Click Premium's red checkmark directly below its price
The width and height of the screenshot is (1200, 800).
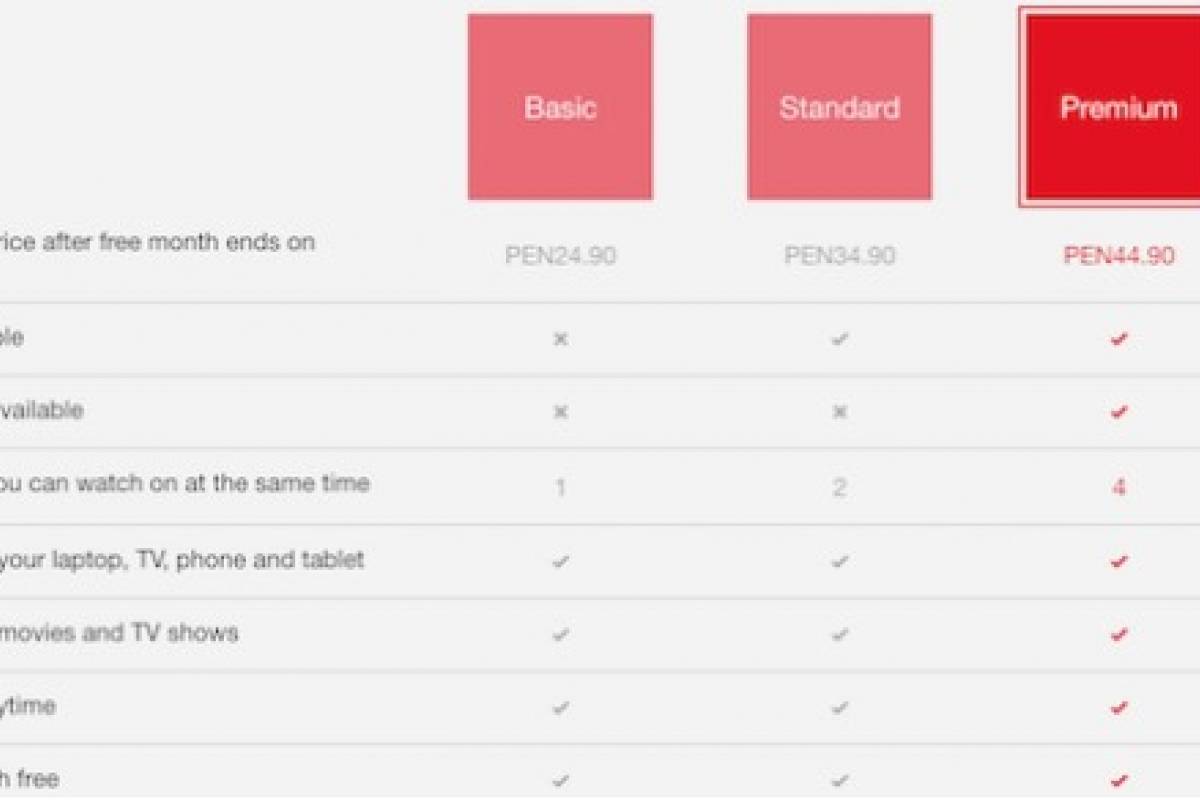pos(1119,339)
